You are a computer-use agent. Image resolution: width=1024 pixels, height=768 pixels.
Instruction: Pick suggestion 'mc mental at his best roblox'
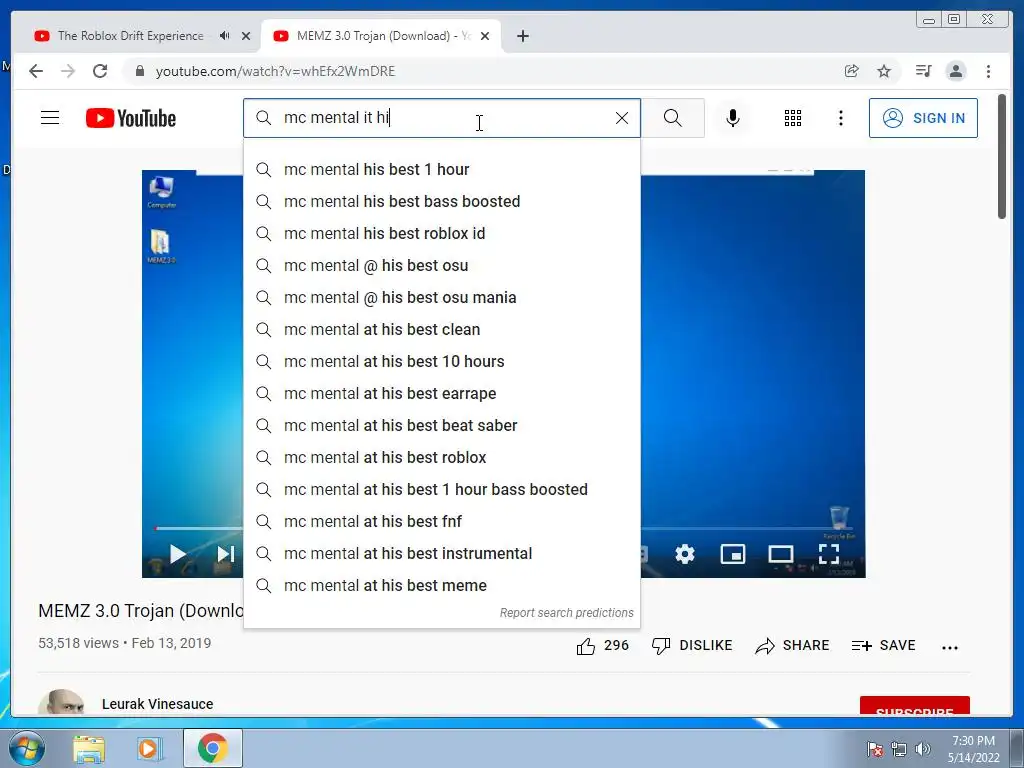pyautogui.click(x=441, y=458)
